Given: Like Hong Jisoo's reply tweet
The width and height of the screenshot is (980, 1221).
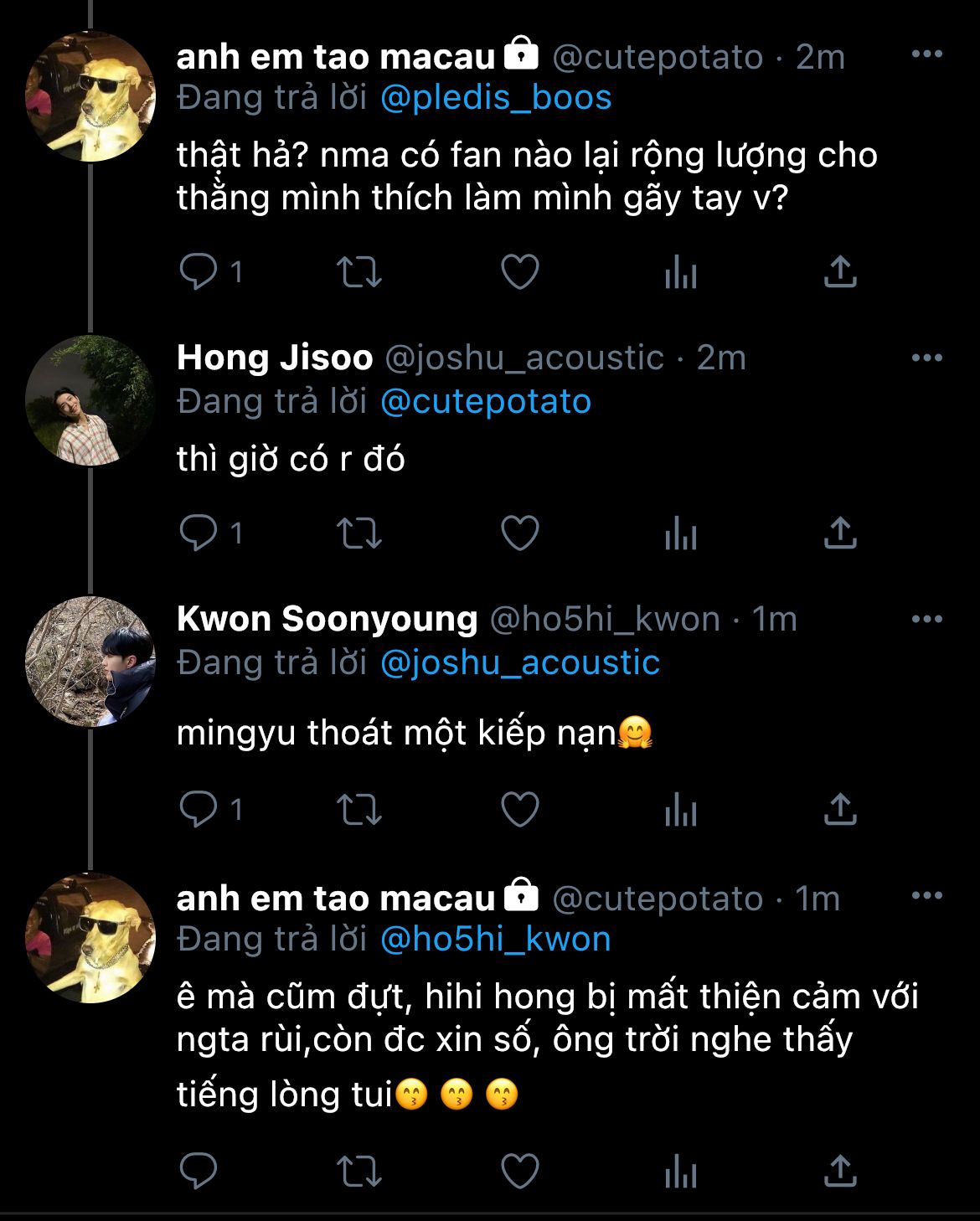Looking at the screenshot, I should pos(519,533).
